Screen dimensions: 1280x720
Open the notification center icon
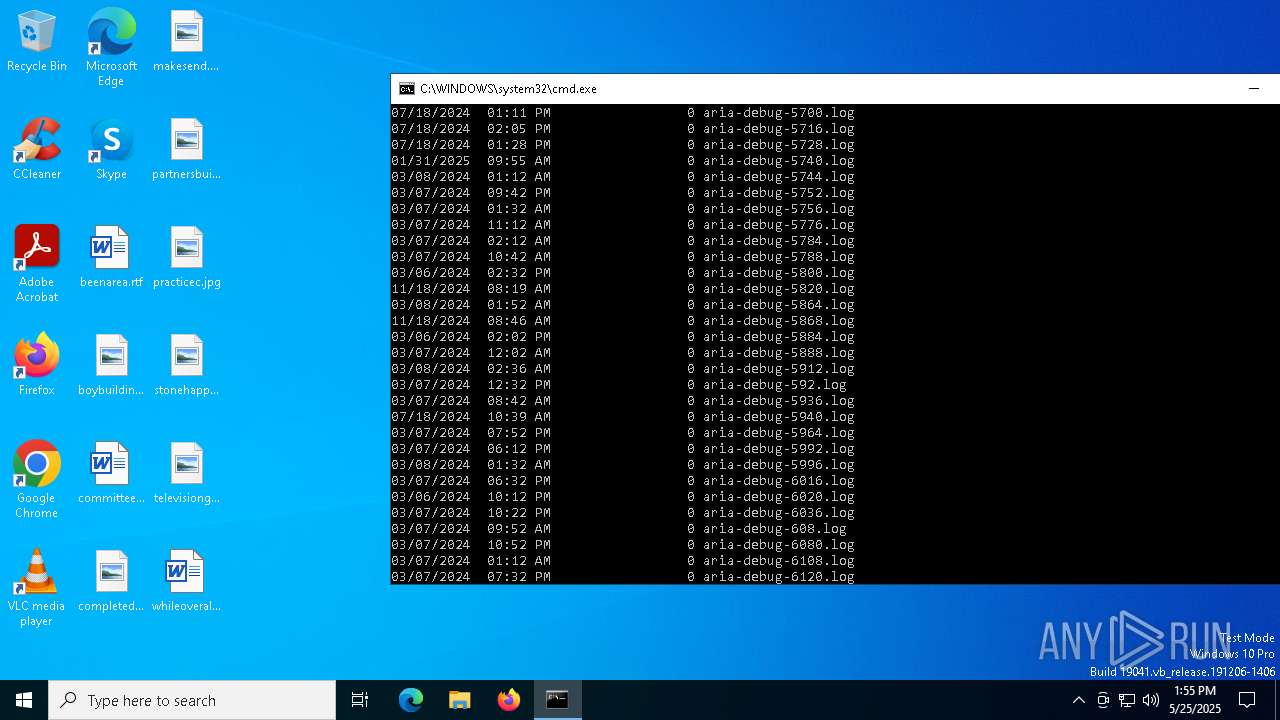click(x=1247, y=700)
